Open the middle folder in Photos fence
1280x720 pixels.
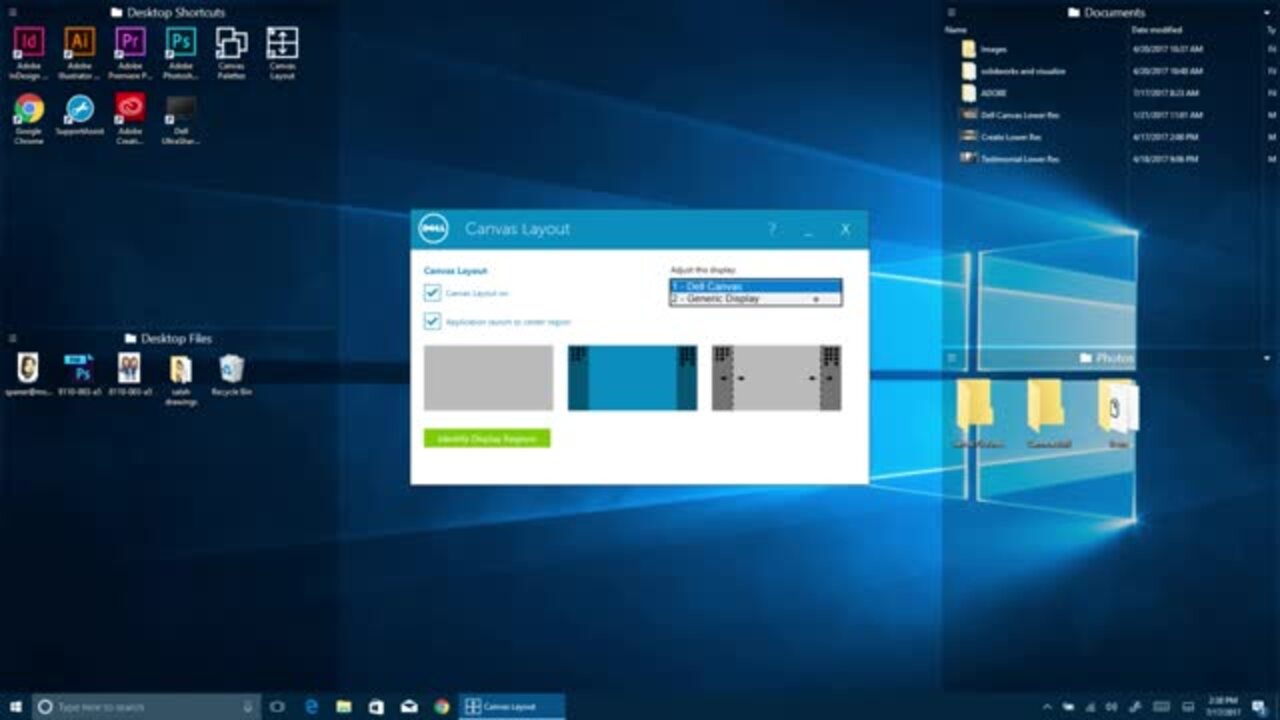[1047, 414]
